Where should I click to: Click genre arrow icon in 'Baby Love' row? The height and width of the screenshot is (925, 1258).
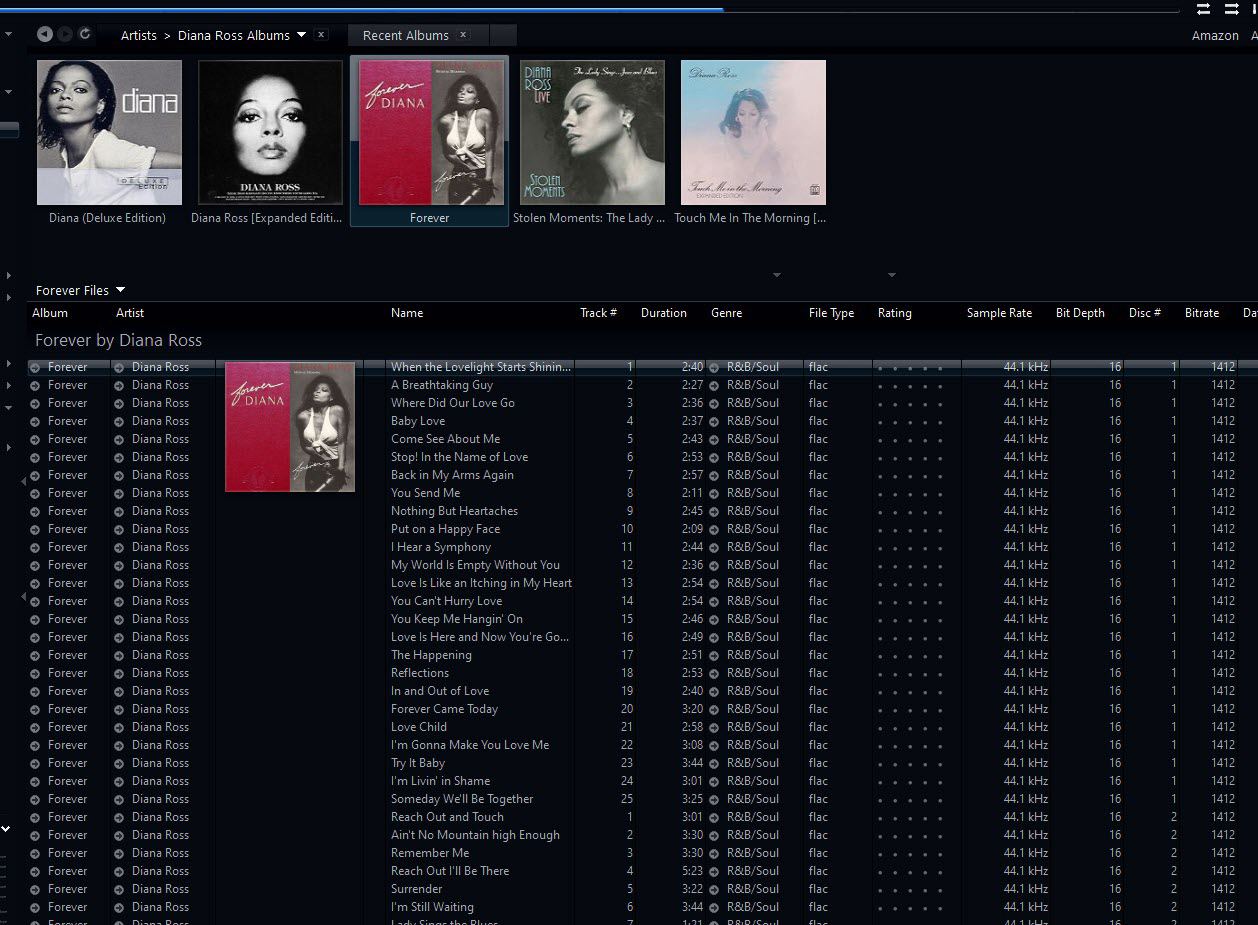pos(714,421)
